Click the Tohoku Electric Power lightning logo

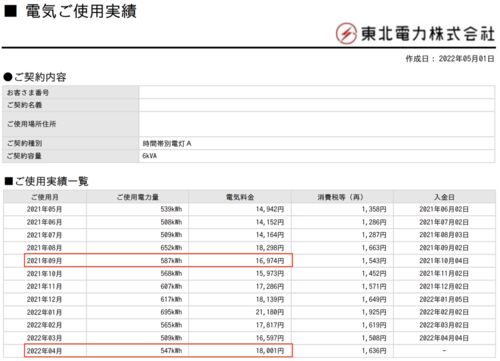point(346,33)
